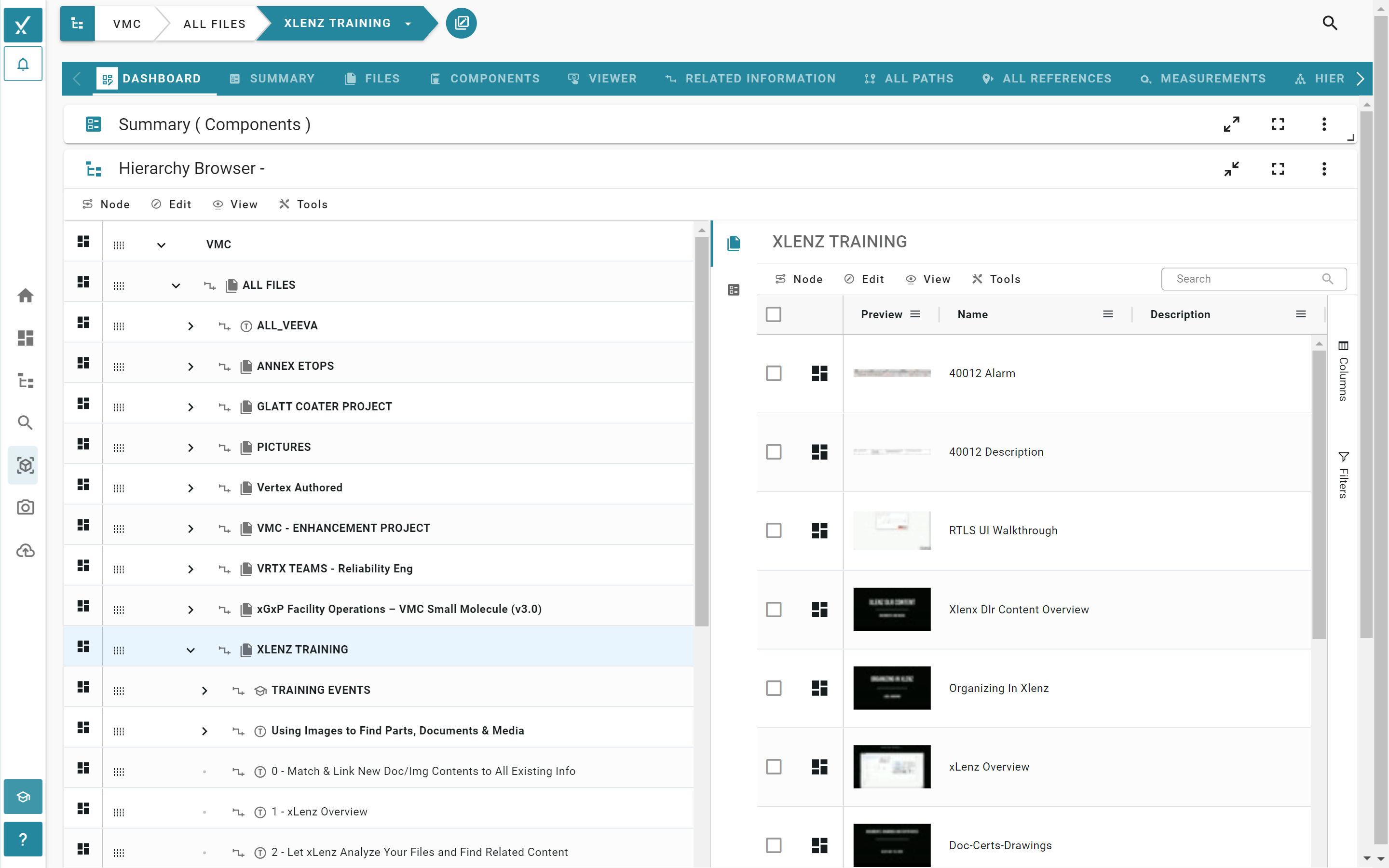Switch to the COMPONENTS tab
The image size is (1389, 868).
(485, 79)
